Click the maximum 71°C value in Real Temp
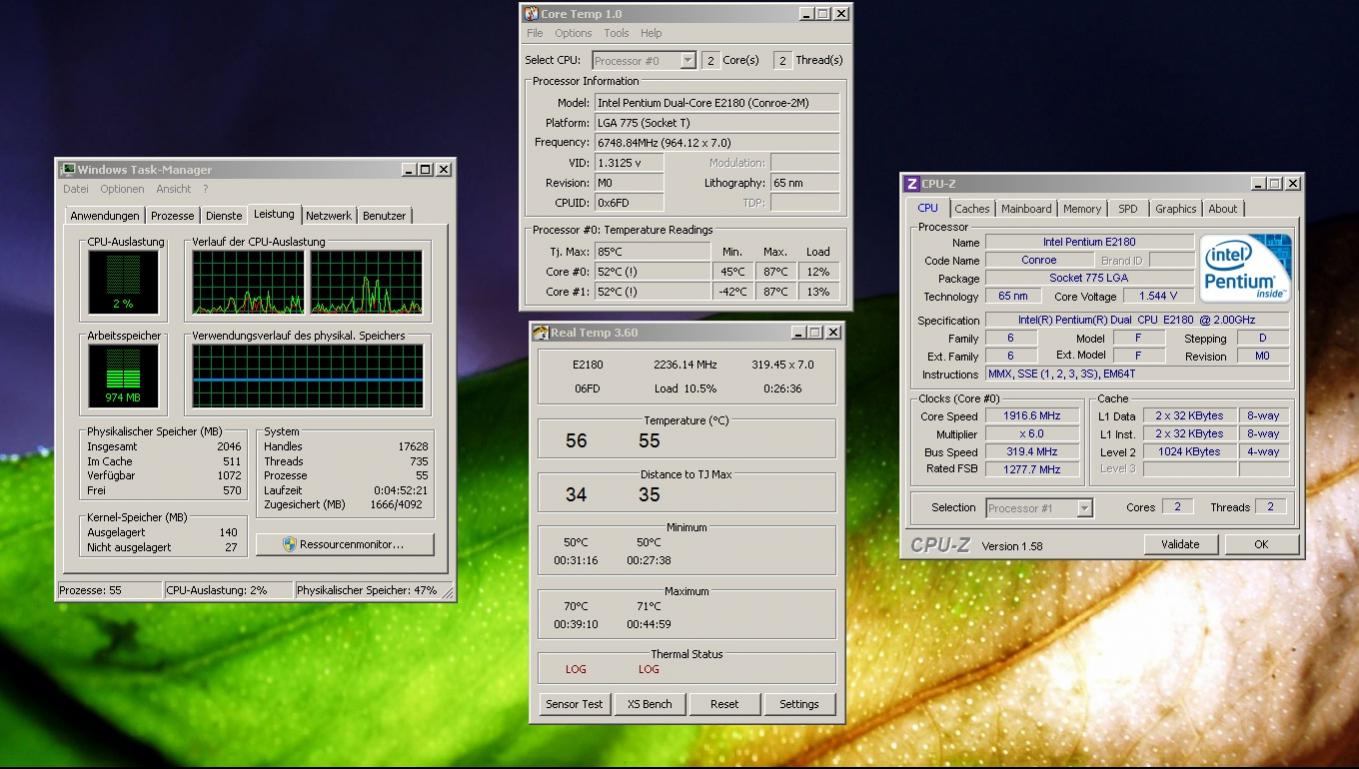This screenshot has height=769, width=1359. tap(649, 605)
